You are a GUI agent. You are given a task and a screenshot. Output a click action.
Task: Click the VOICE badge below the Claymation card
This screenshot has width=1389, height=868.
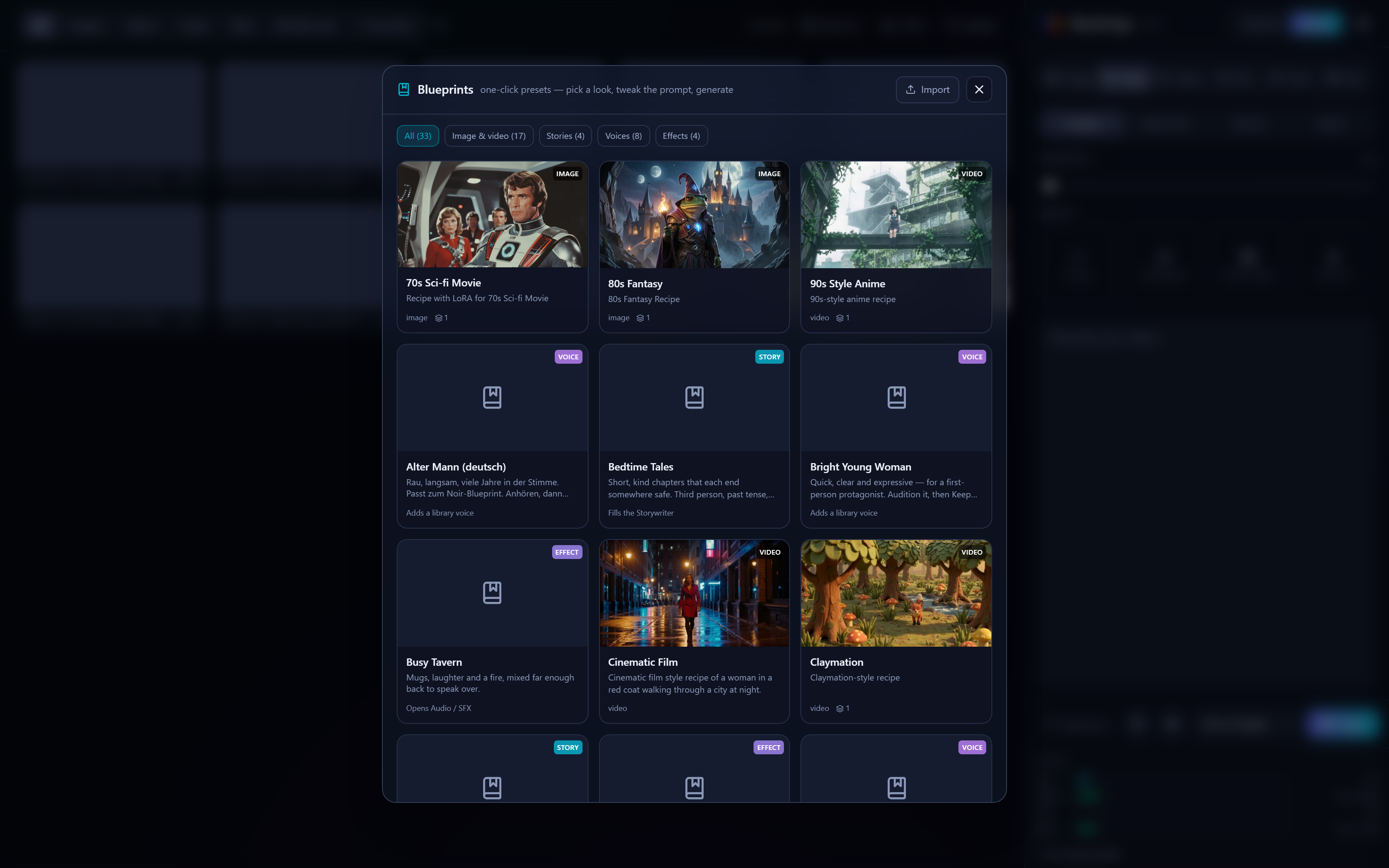(972, 747)
